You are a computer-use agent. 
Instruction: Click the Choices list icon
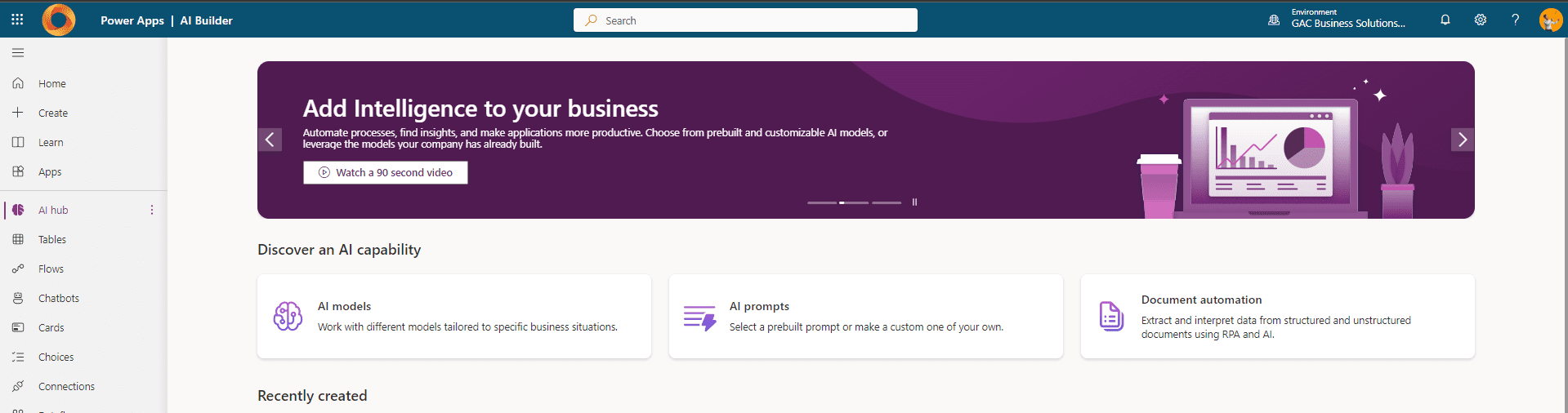[x=18, y=357]
